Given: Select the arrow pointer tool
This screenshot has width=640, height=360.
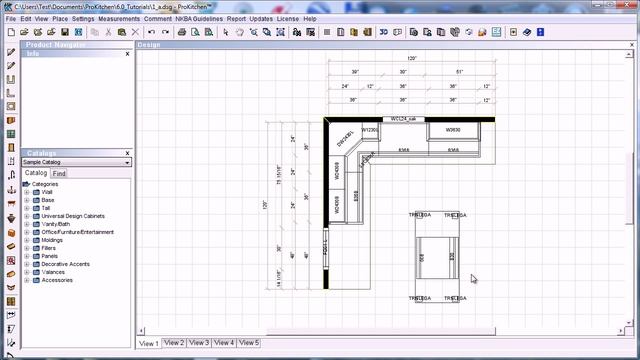Looking at the screenshot, I should pos(226,32).
